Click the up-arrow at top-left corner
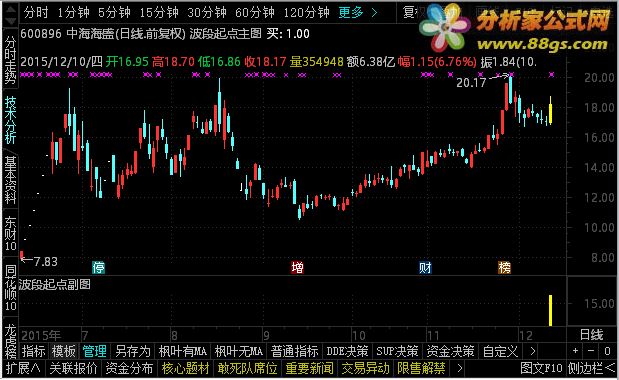The height and width of the screenshot is (380, 619). 10,9
